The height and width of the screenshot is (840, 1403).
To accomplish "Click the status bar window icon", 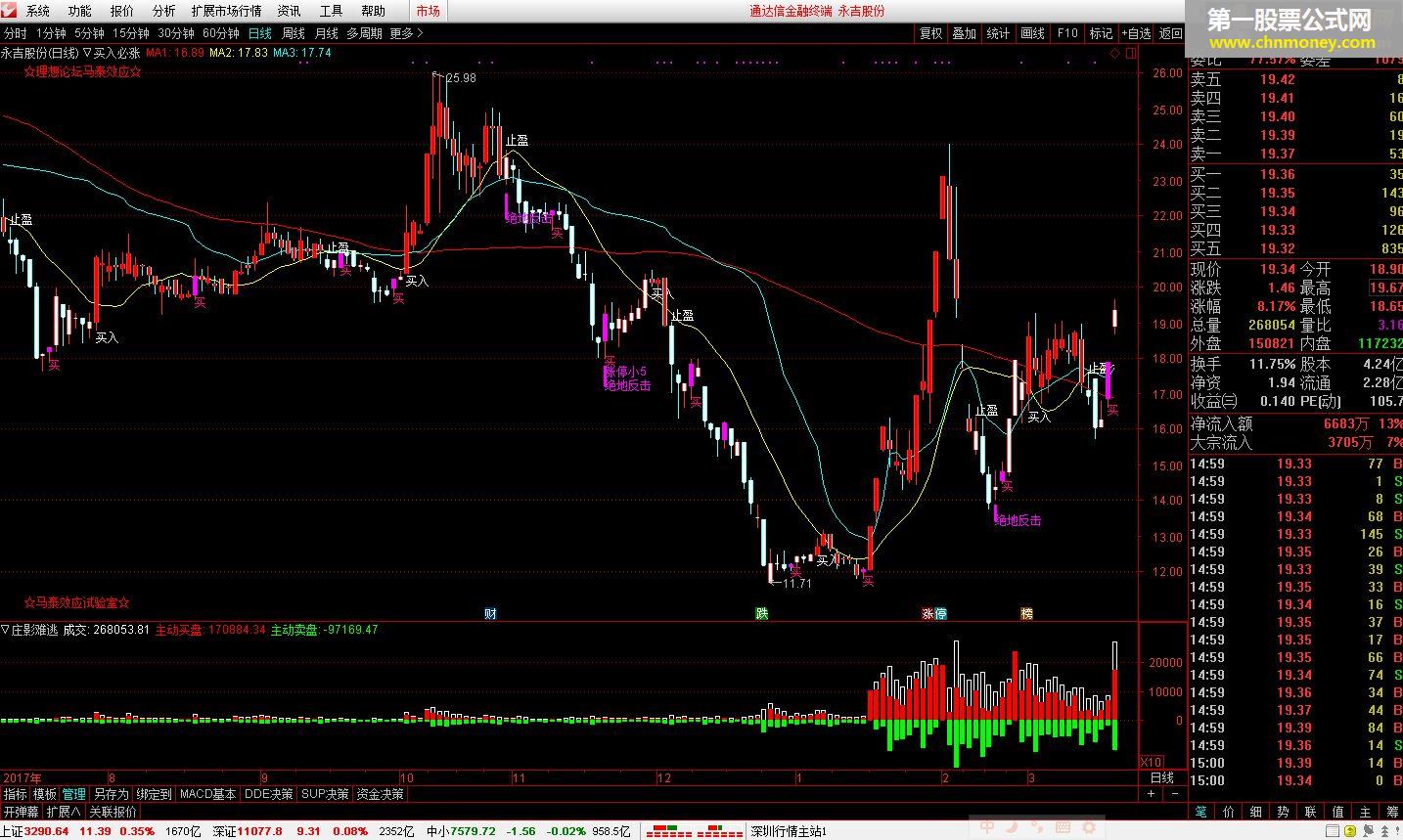I will pos(1331,831).
